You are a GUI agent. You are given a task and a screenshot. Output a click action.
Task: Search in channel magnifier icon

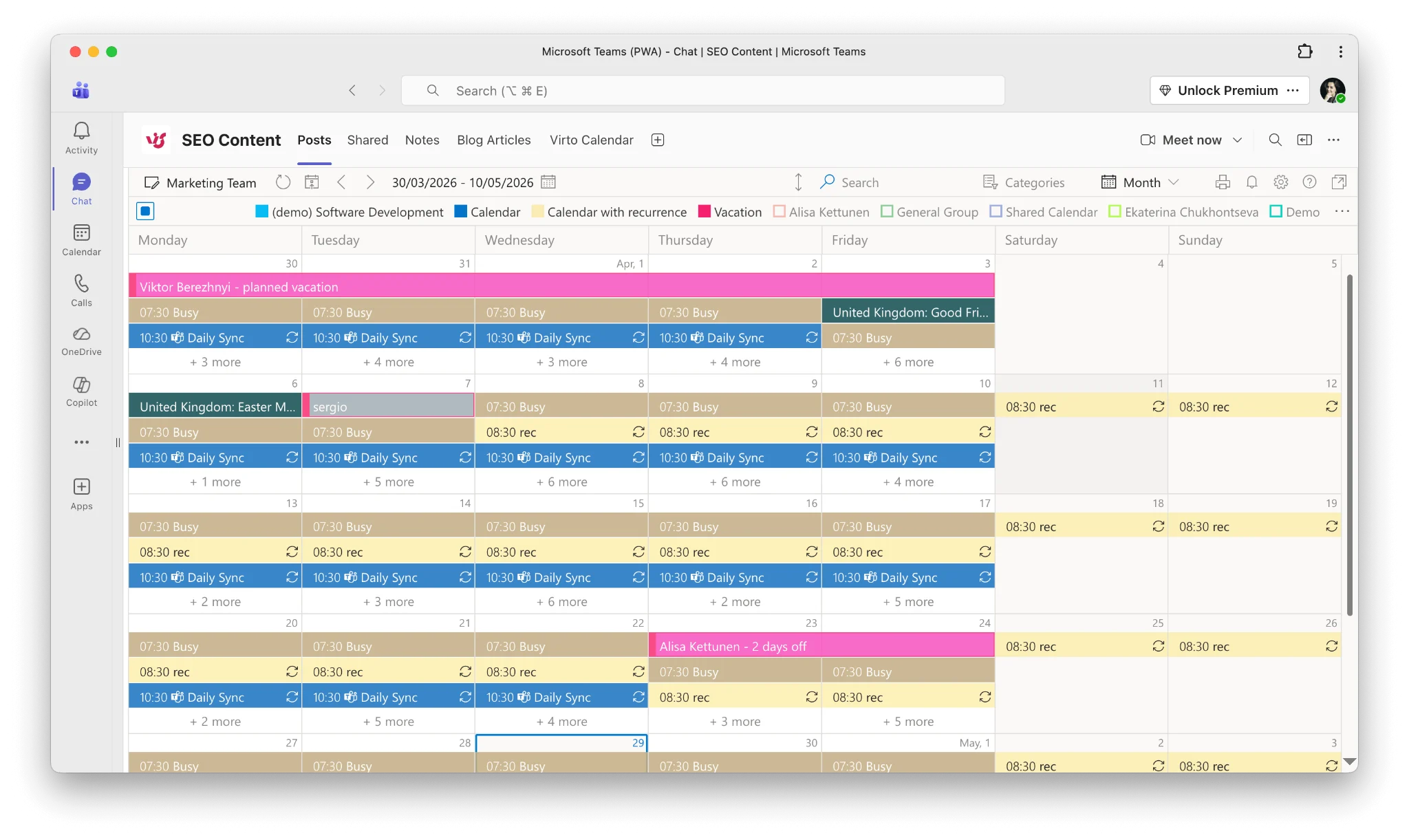[x=1275, y=140]
